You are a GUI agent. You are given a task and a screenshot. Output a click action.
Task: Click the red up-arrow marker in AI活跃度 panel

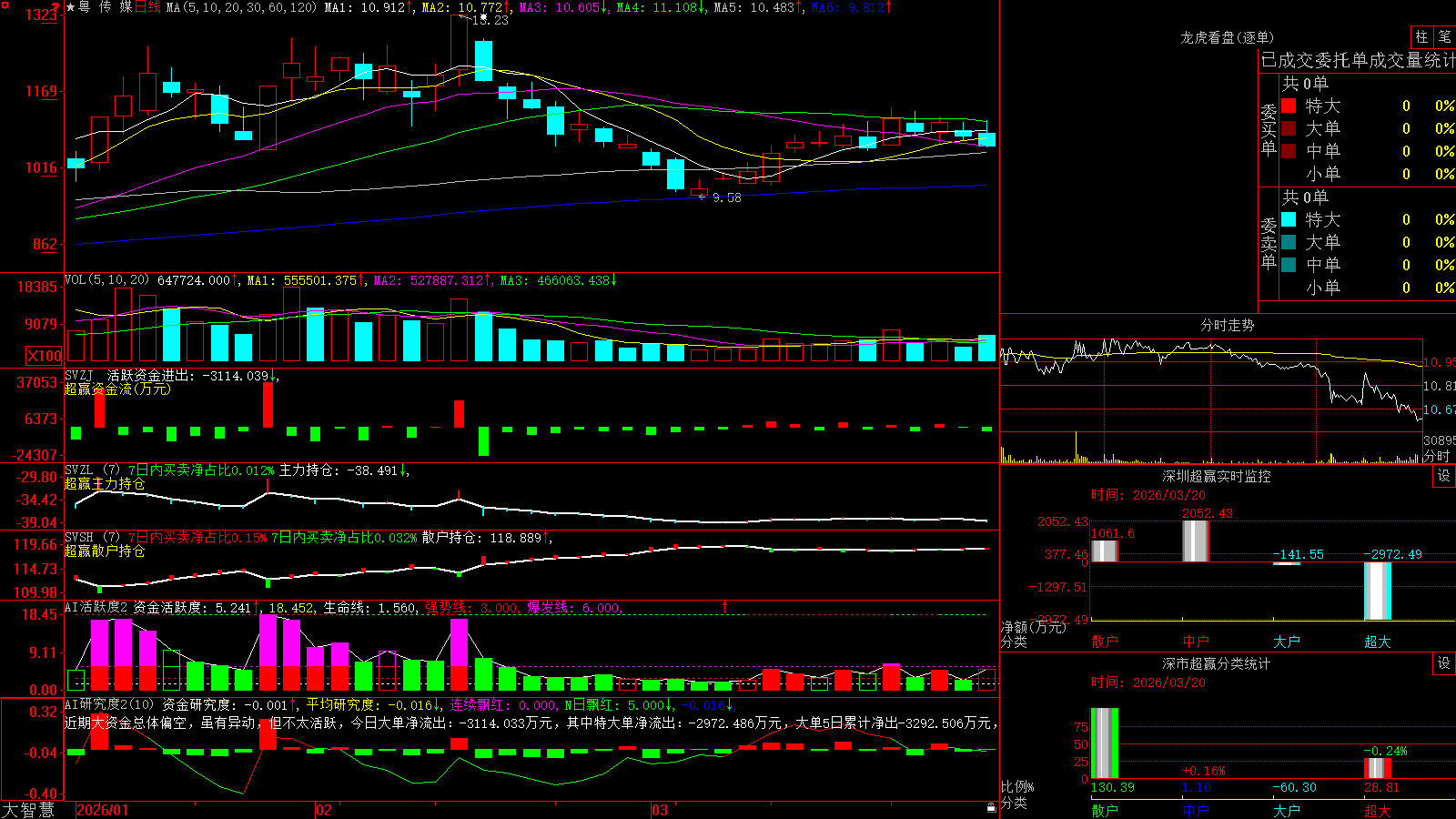[725, 606]
